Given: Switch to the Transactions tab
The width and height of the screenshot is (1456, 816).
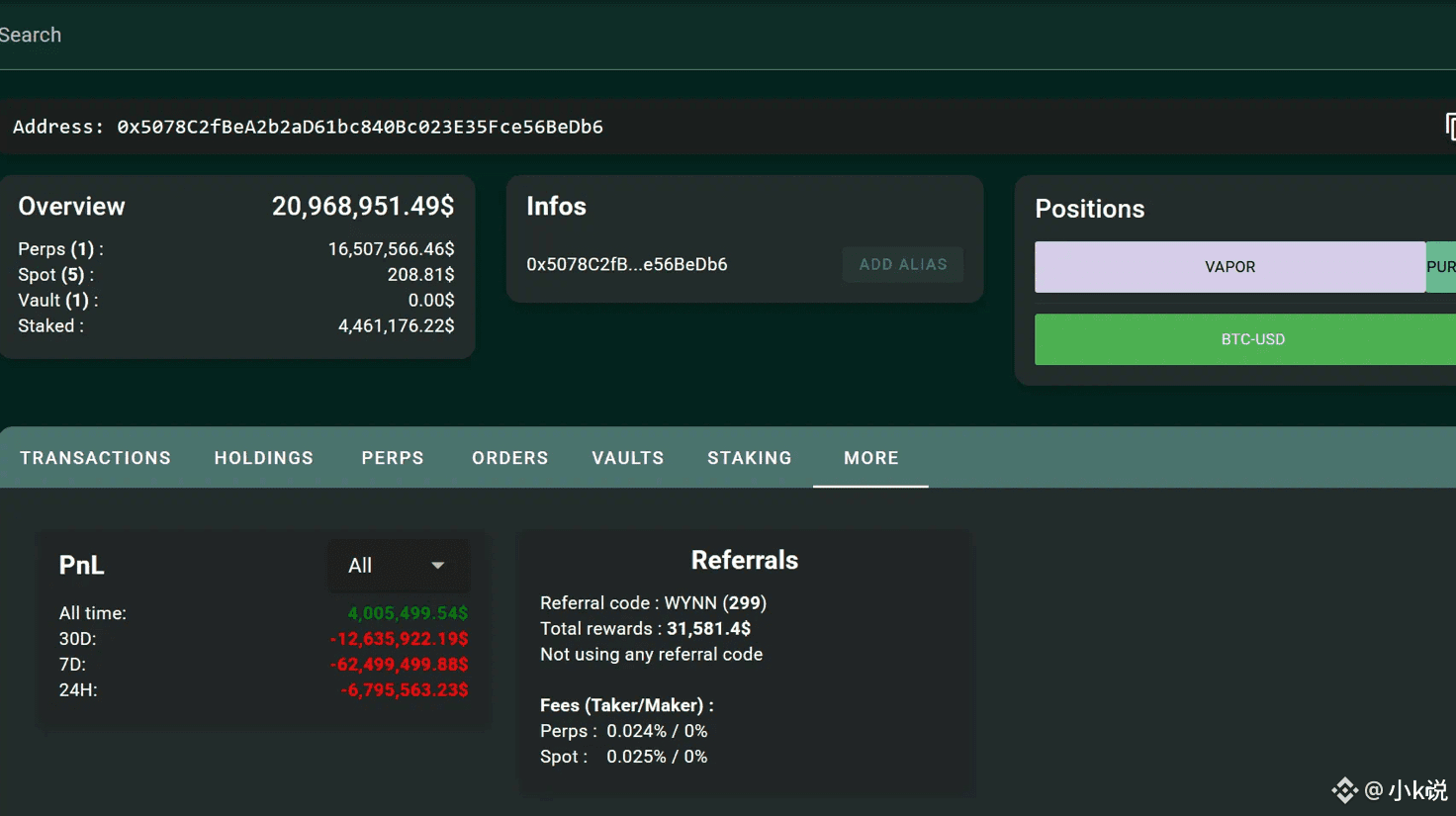Looking at the screenshot, I should coord(95,458).
